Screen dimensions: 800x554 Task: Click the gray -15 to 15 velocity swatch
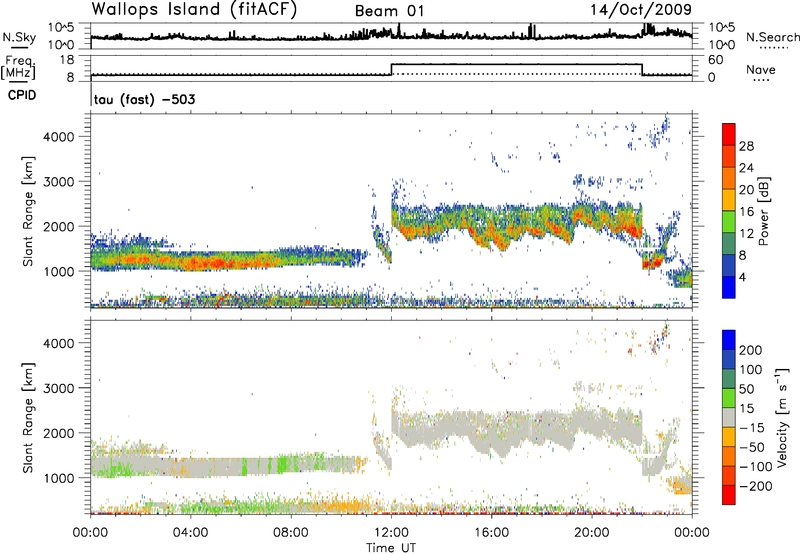click(x=729, y=417)
